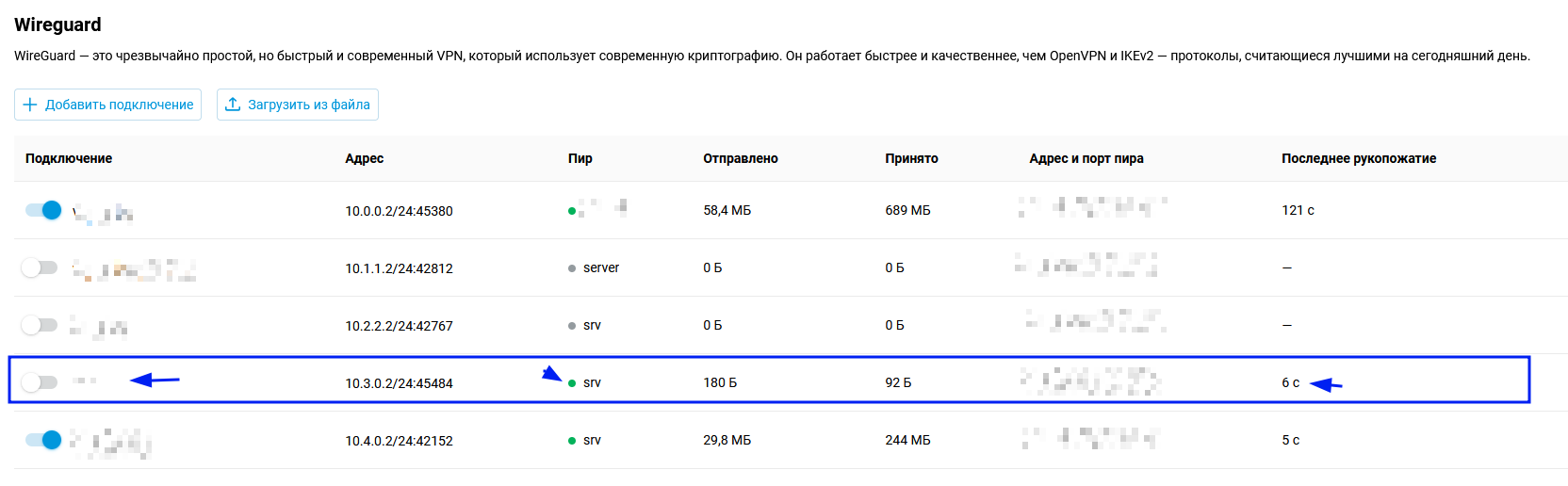1568x486 pixels.
Task: Click gray status dot next to server
Action: point(572,268)
